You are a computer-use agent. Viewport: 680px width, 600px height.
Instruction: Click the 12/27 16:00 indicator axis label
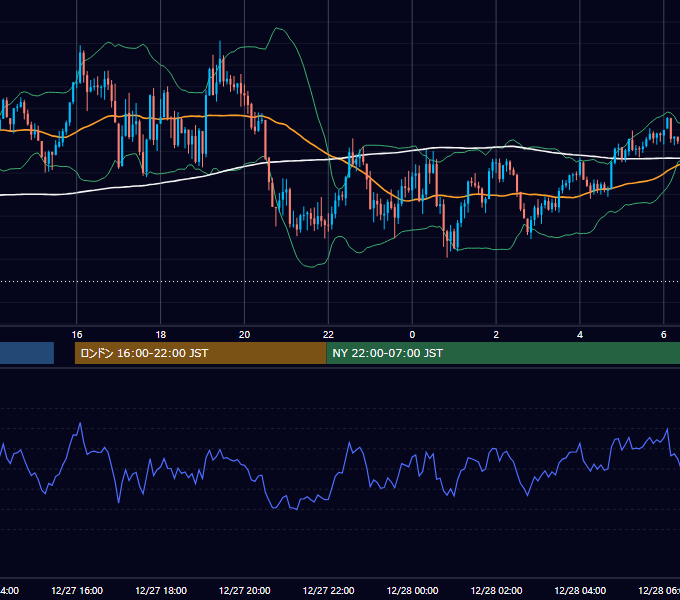(x=77, y=591)
